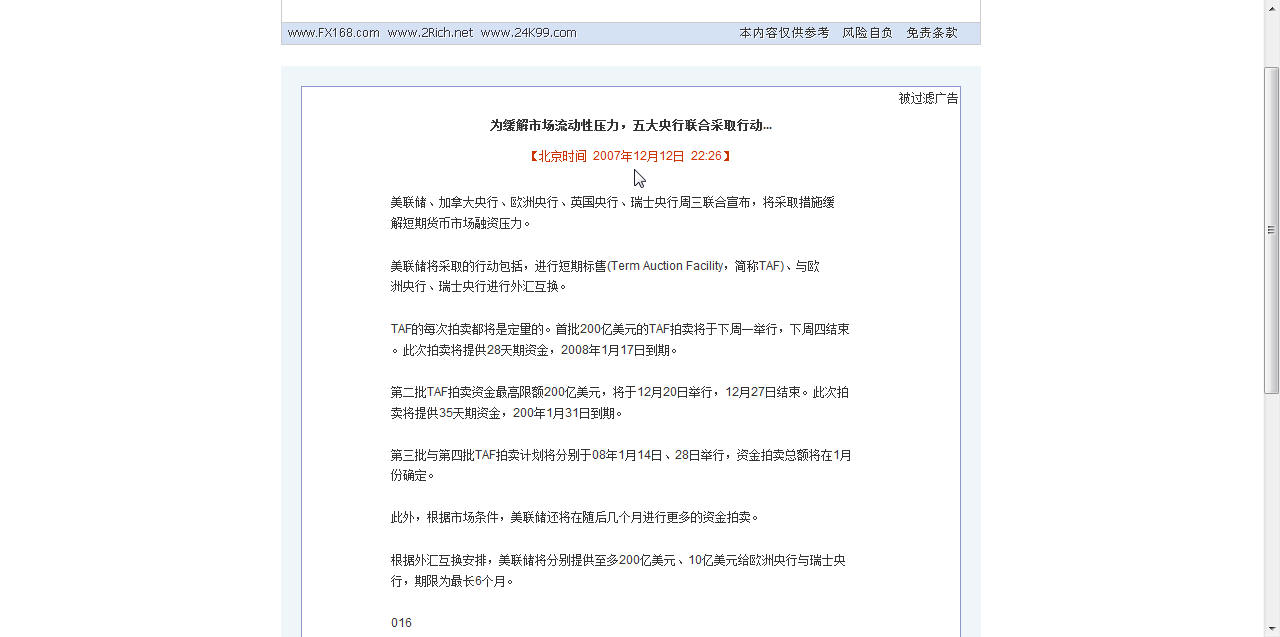
Task: Click the paragraph starting 根据外汇互换安排
Action: click(618, 570)
